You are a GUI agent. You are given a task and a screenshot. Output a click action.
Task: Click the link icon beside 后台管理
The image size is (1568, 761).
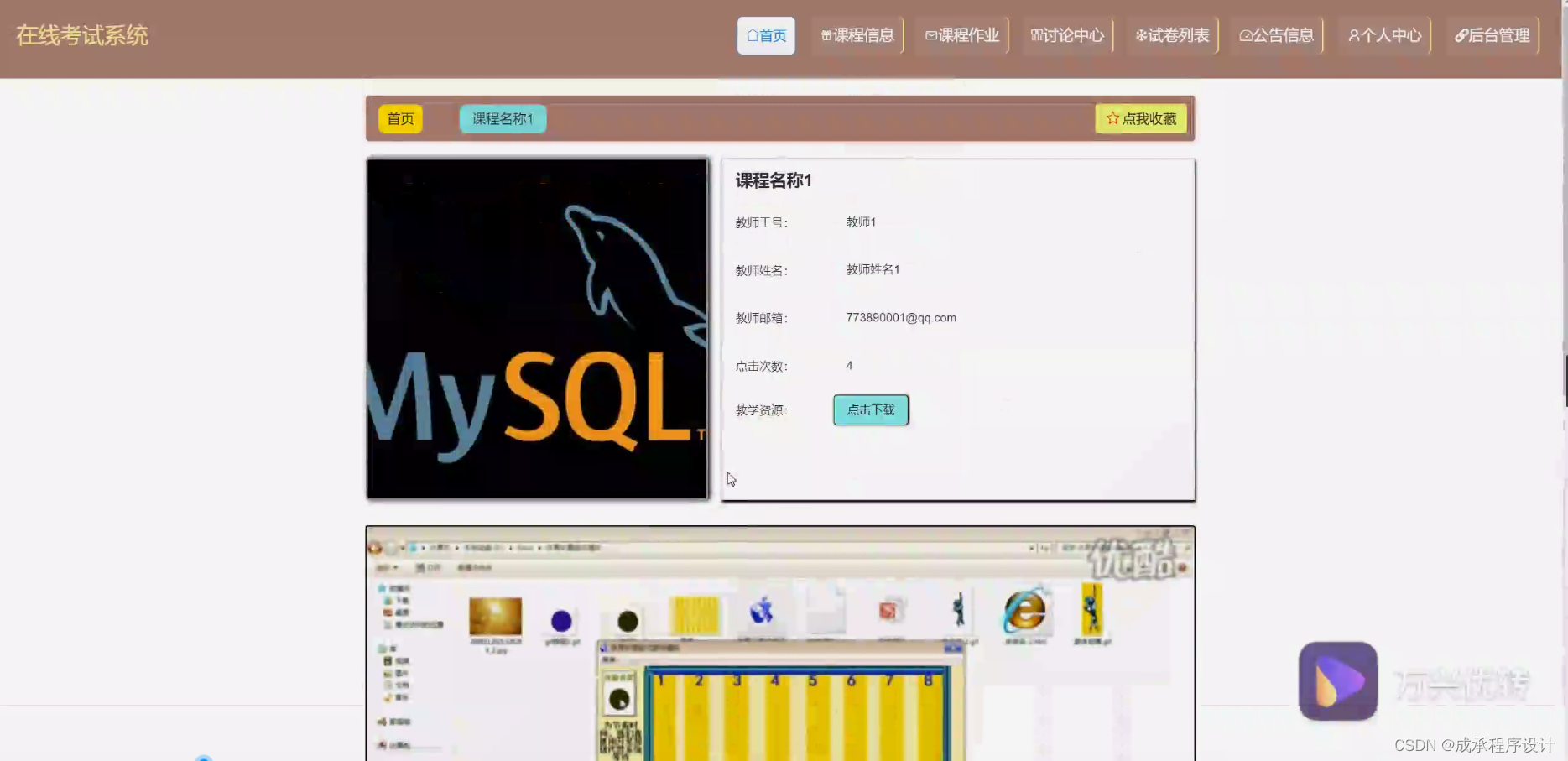pyautogui.click(x=1461, y=35)
